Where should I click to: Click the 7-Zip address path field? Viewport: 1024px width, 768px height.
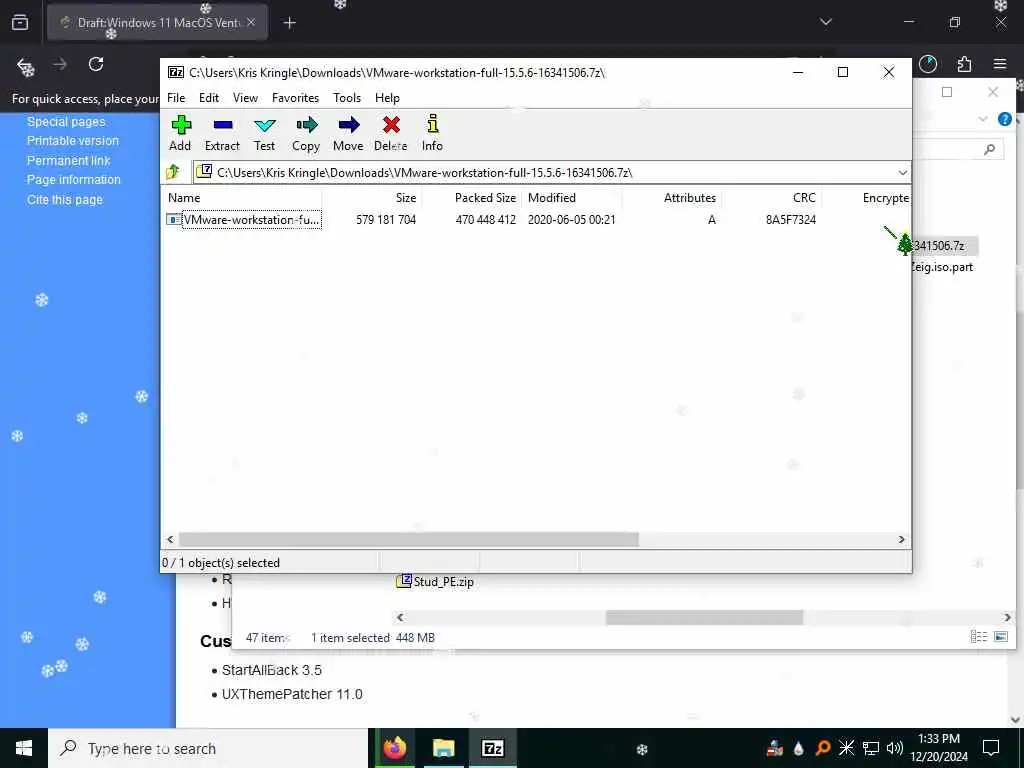(545, 172)
